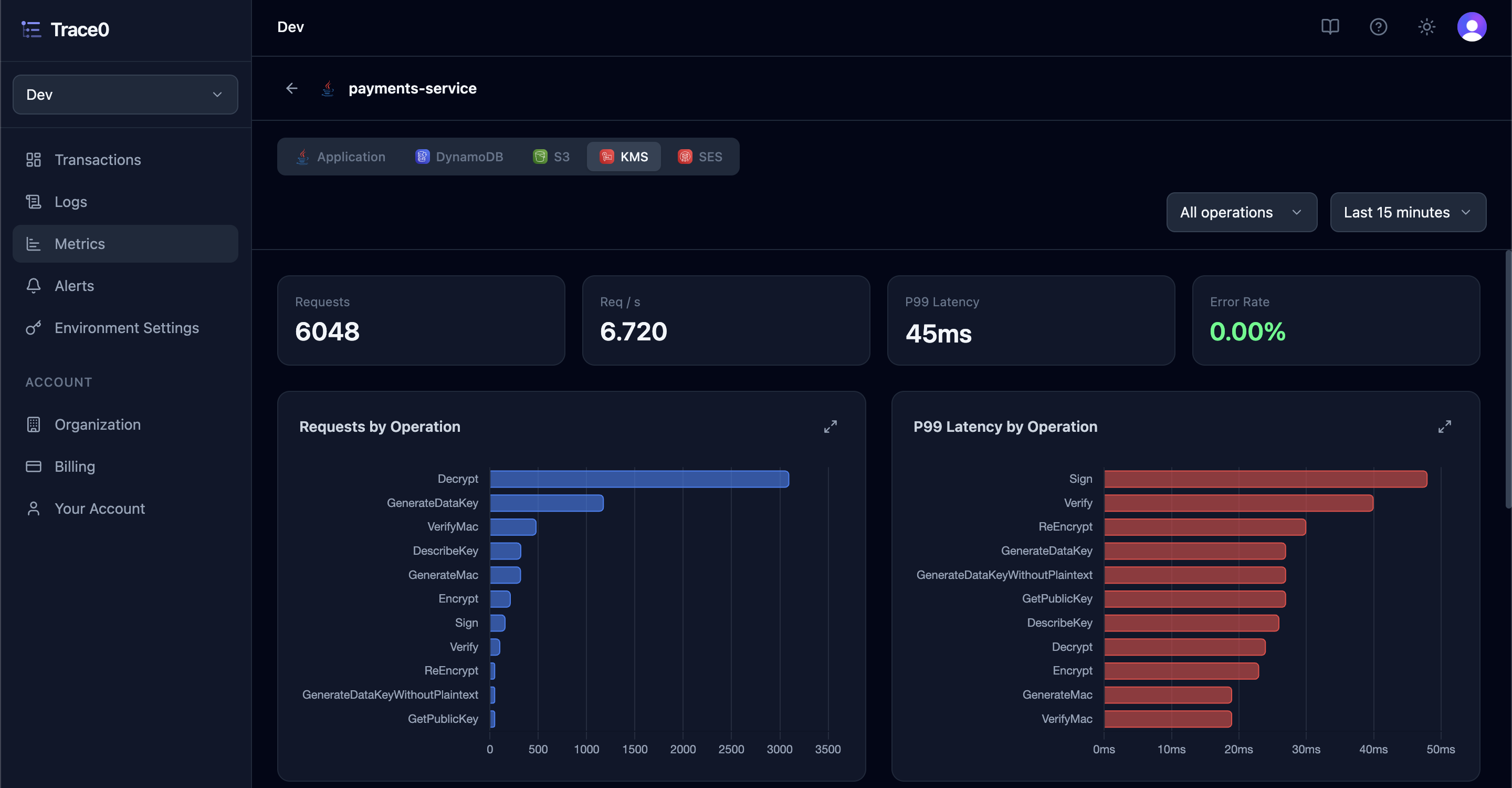Select the KMS tab
The image size is (1512, 788).
623,157
